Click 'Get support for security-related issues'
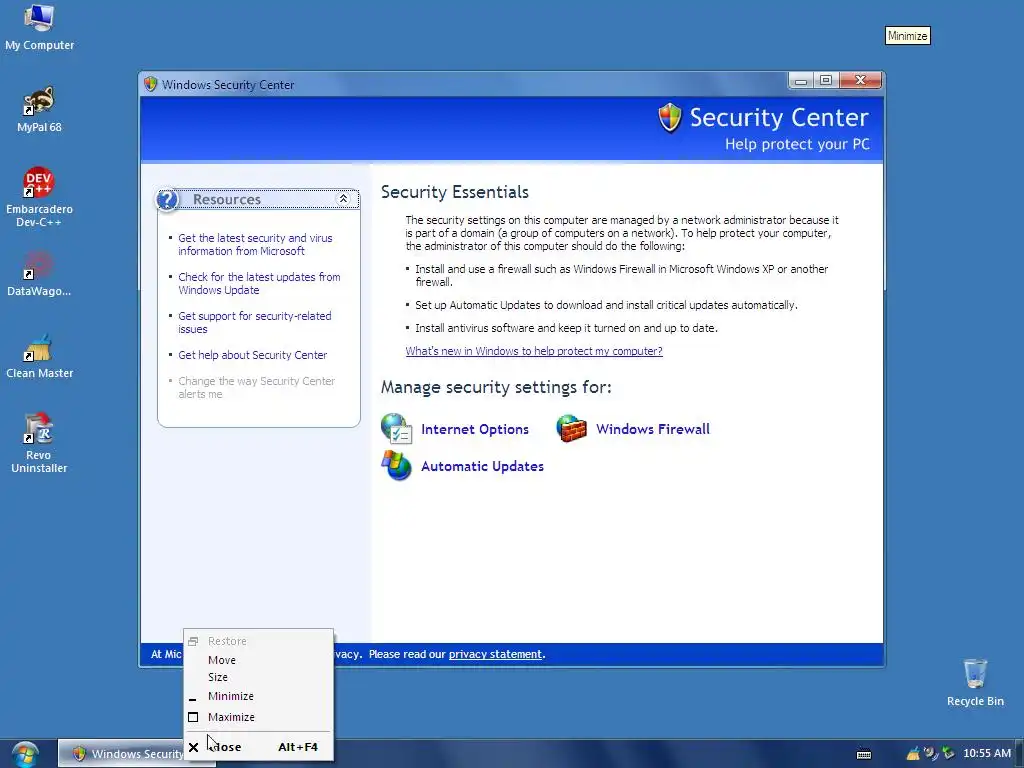This screenshot has width=1024, height=768. [255, 323]
